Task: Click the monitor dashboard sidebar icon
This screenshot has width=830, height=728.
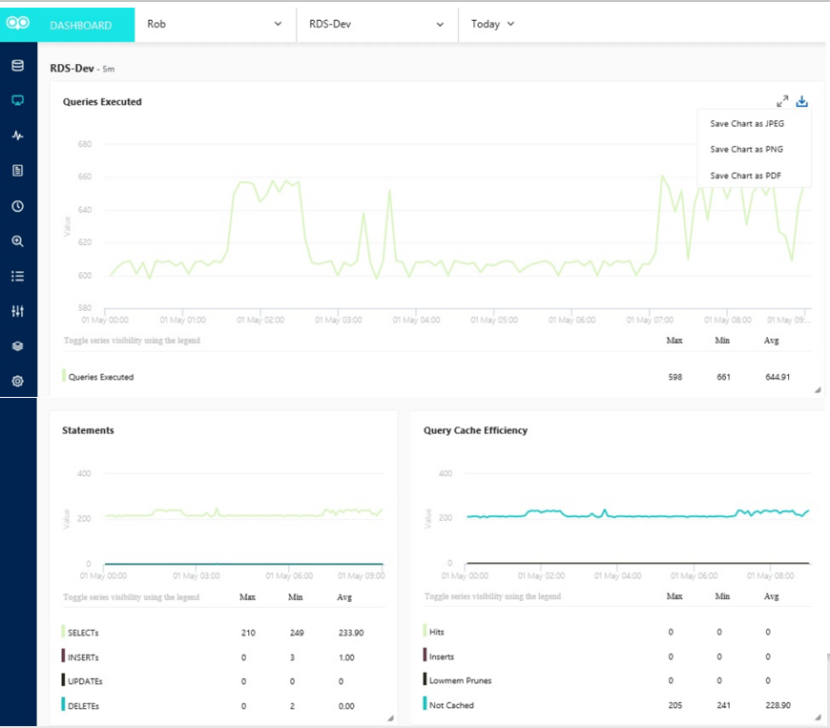Action: click(x=17, y=101)
